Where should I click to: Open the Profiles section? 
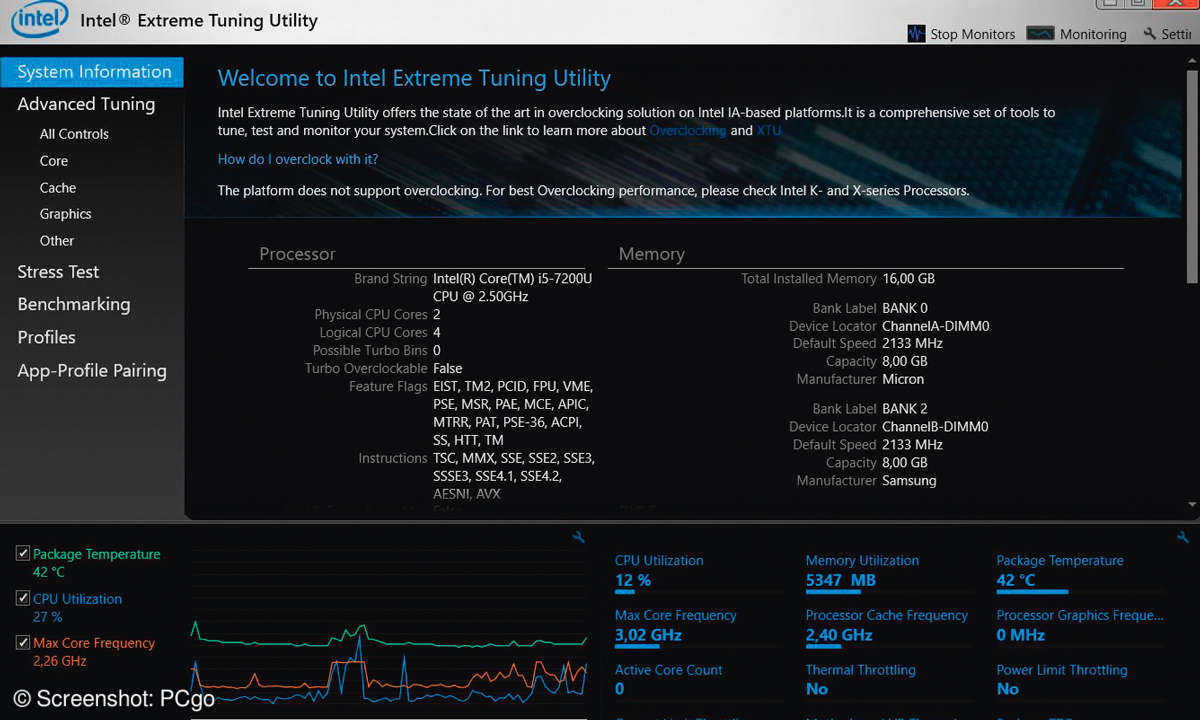(46, 337)
